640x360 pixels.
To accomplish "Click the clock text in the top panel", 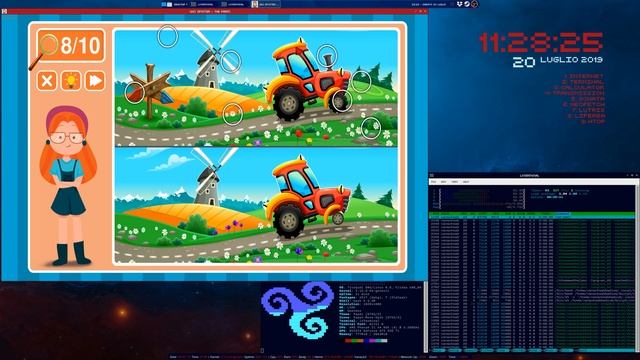I will coord(429,4).
